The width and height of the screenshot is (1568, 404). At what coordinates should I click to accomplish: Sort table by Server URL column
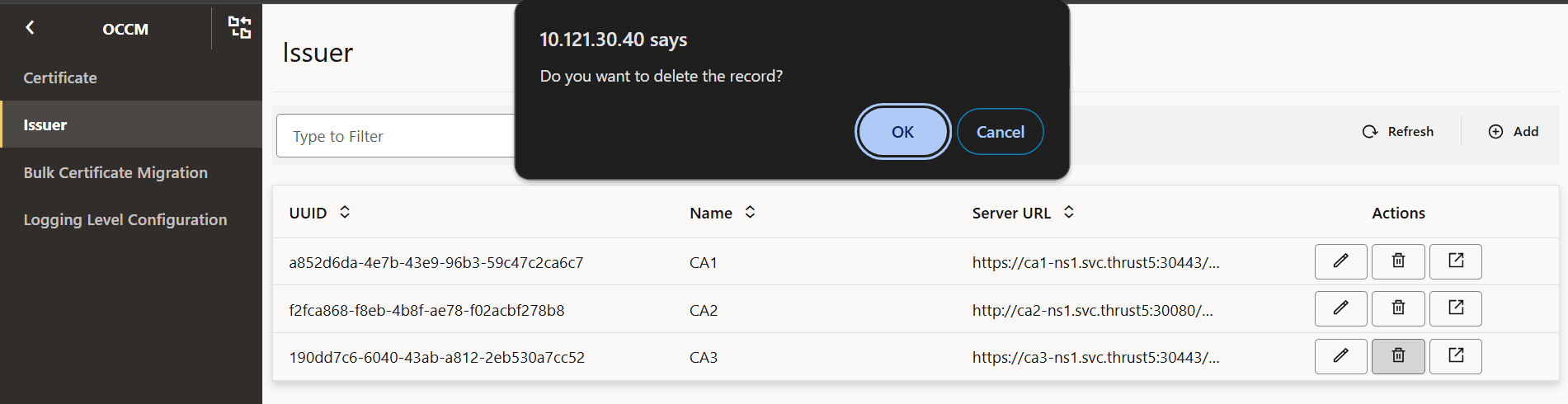(x=1068, y=213)
